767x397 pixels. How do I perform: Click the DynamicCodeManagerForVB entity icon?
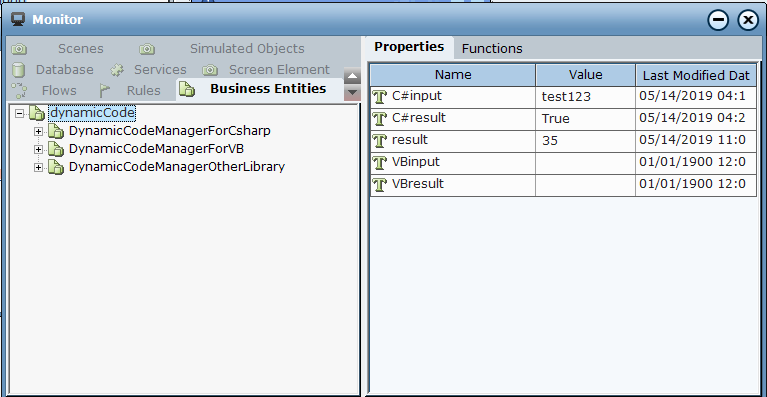pyautogui.click(x=56, y=149)
